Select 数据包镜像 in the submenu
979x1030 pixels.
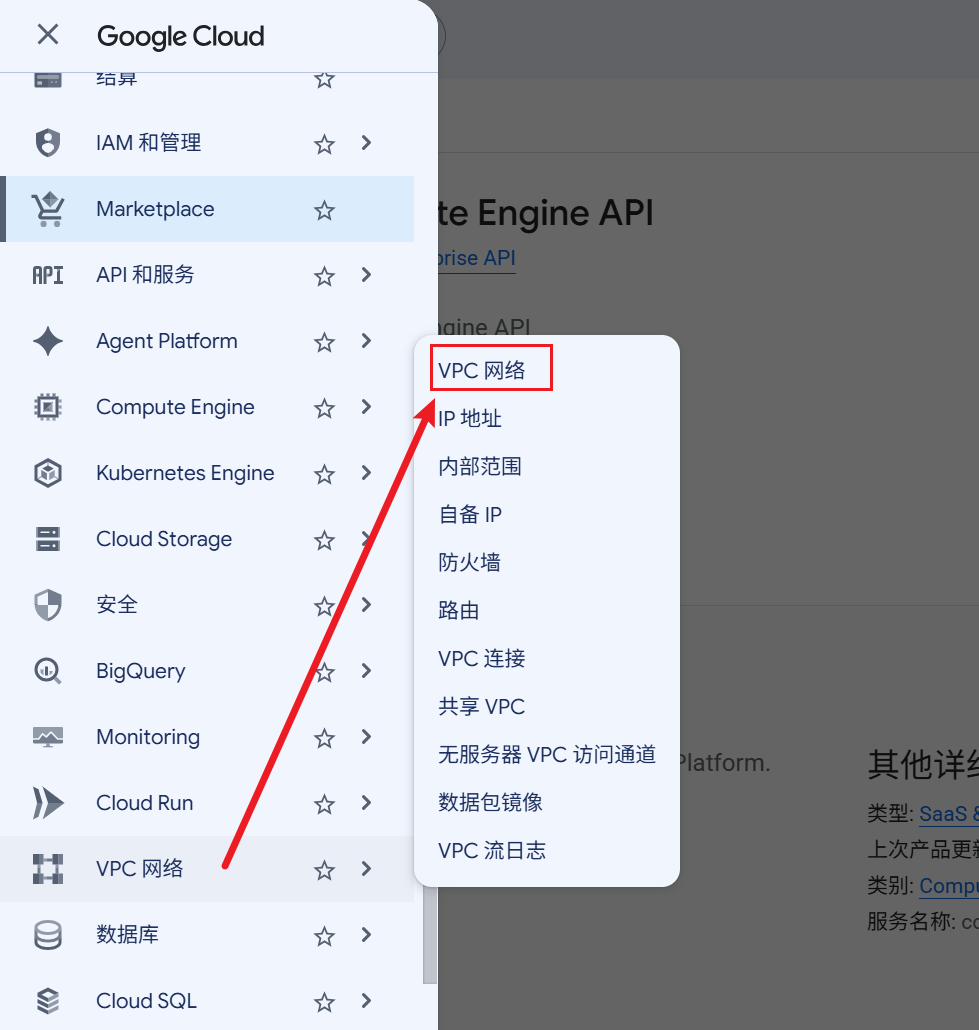pos(490,802)
